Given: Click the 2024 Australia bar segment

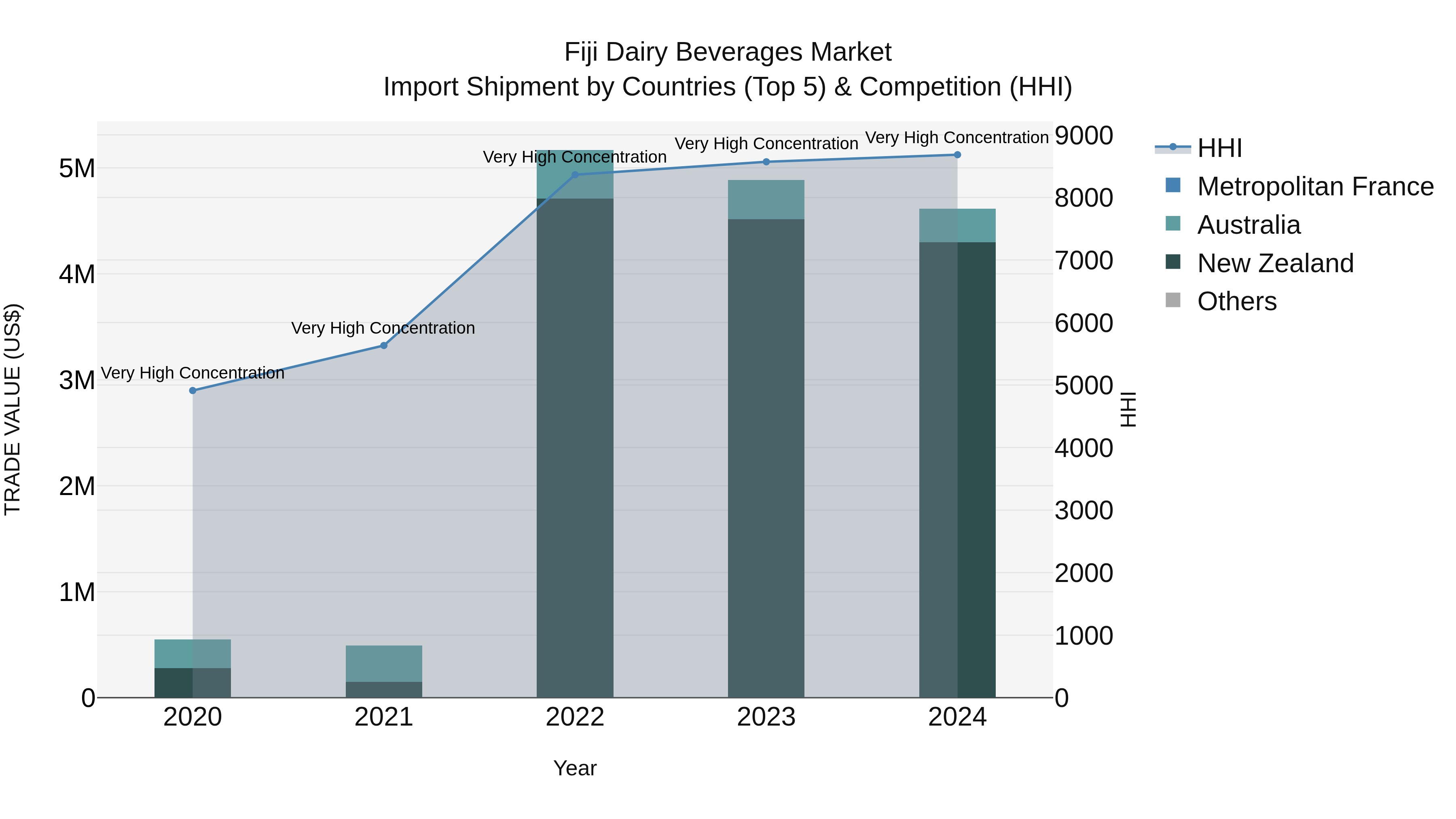Looking at the screenshot, I should pos(957,226).
